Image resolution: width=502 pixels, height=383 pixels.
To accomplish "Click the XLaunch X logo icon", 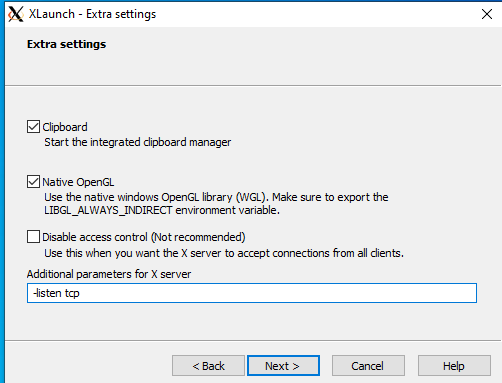I will (x=16, y=14).
